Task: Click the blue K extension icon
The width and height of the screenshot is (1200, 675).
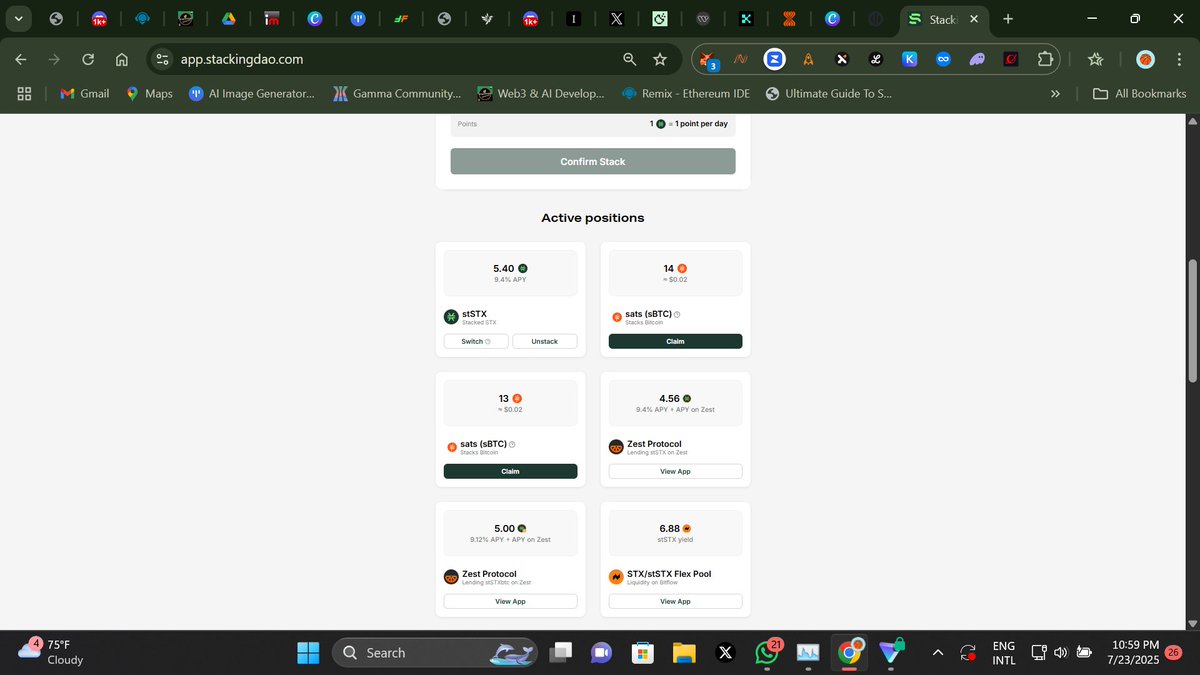Action: 909,59
